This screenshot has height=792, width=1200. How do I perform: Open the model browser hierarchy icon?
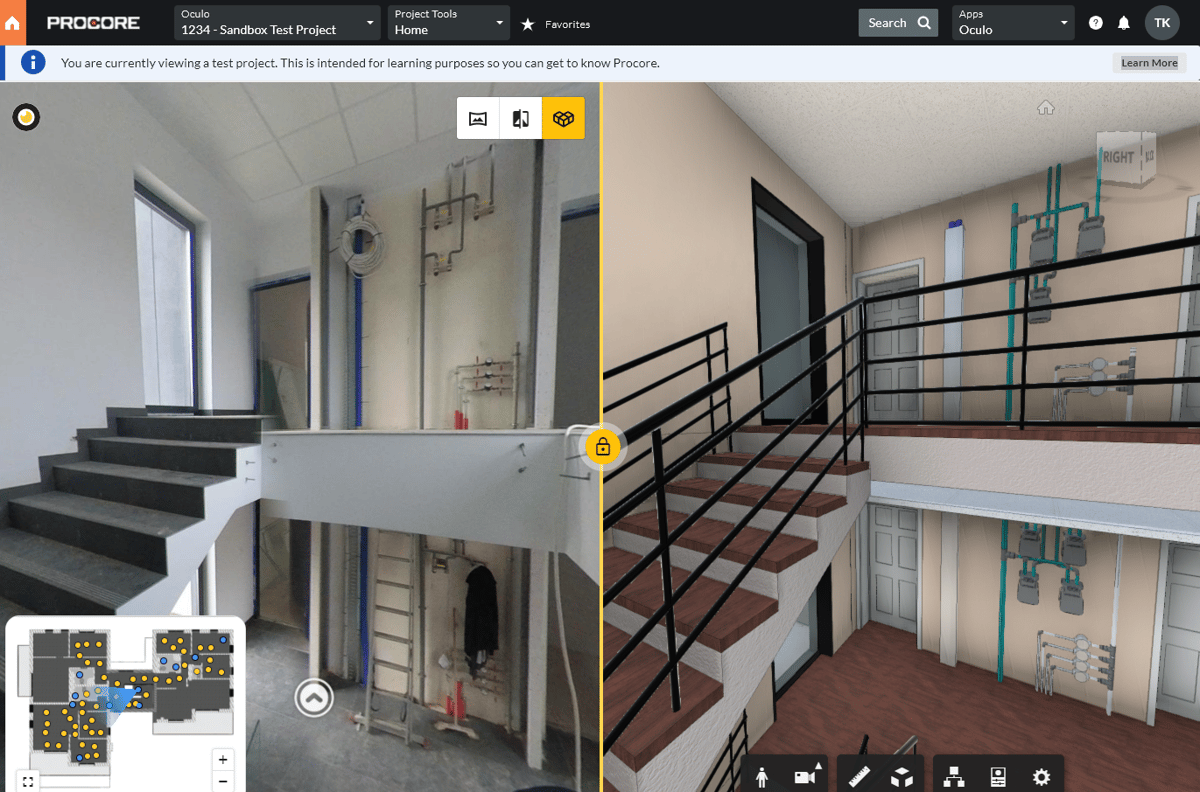[x=954, y=776]
